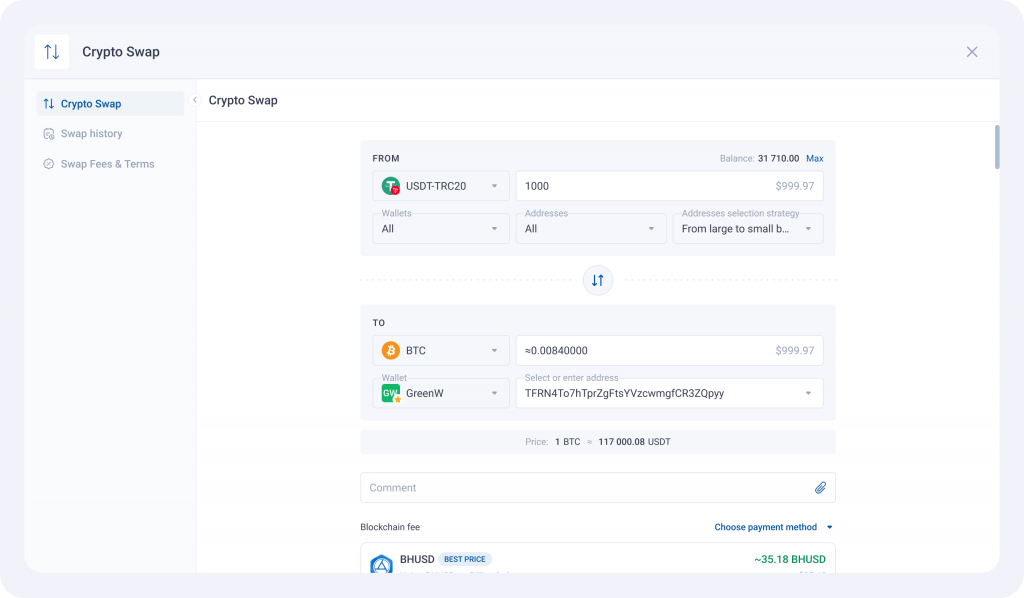Click the Crypto Swap header logo icon

point(52,52)
